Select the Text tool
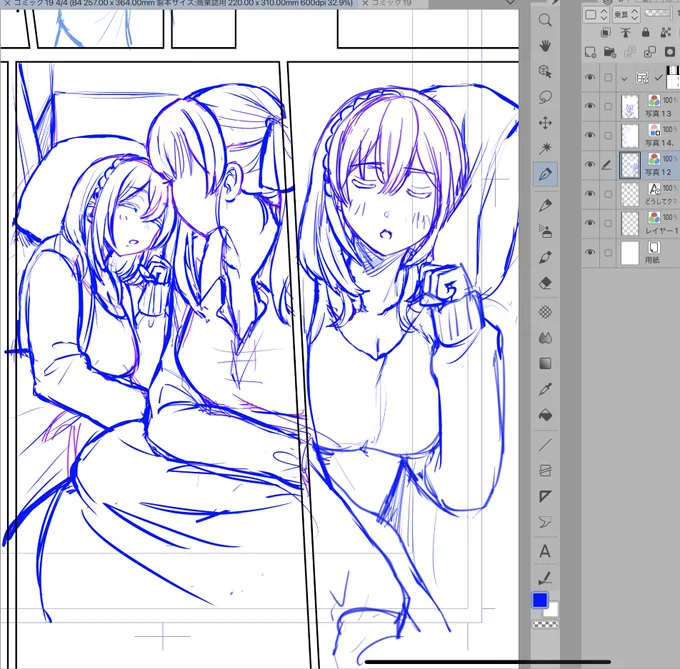This screenshot has height=669, width=680. tap(545, 552)
